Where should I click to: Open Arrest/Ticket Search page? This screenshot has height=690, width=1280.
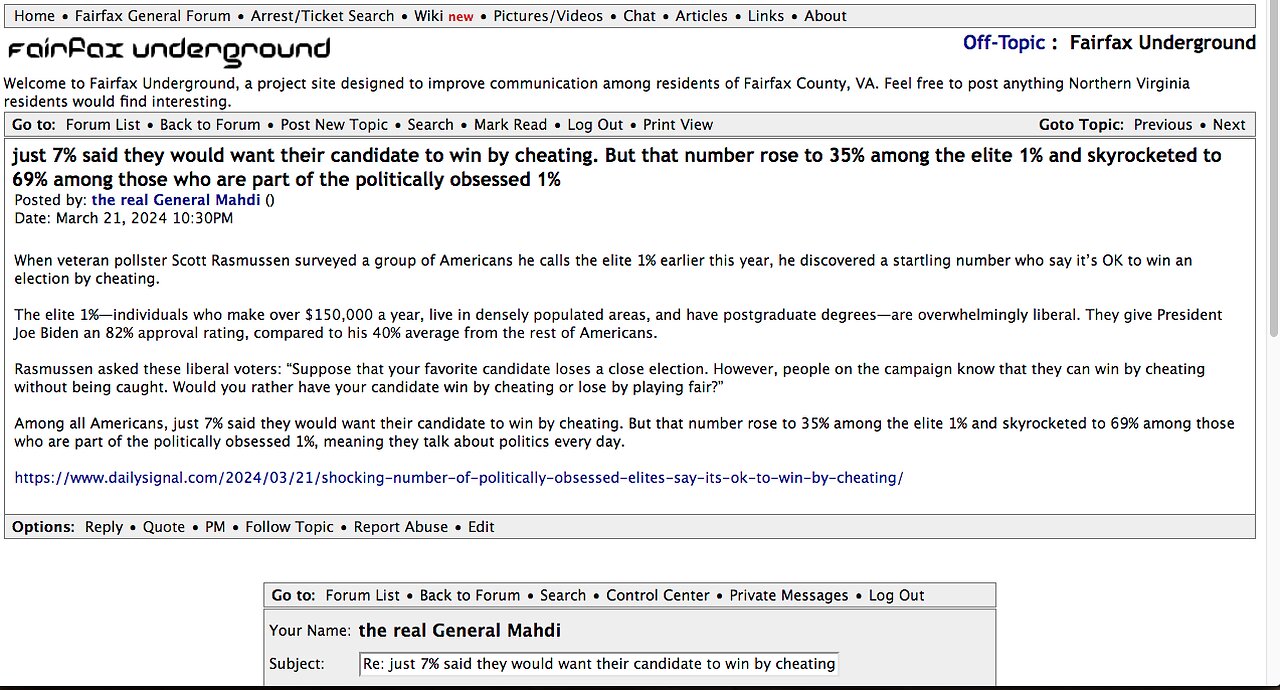point(322,16)
